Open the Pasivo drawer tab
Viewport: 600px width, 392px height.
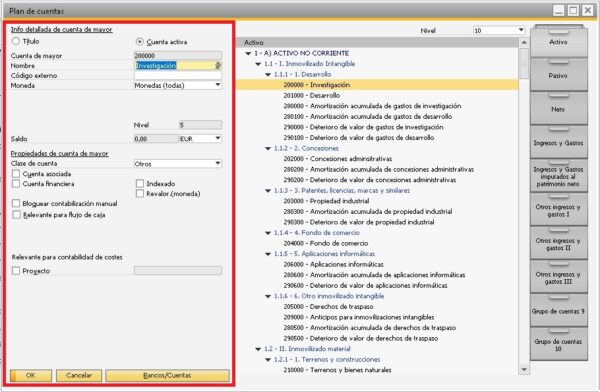click(559, 75)
